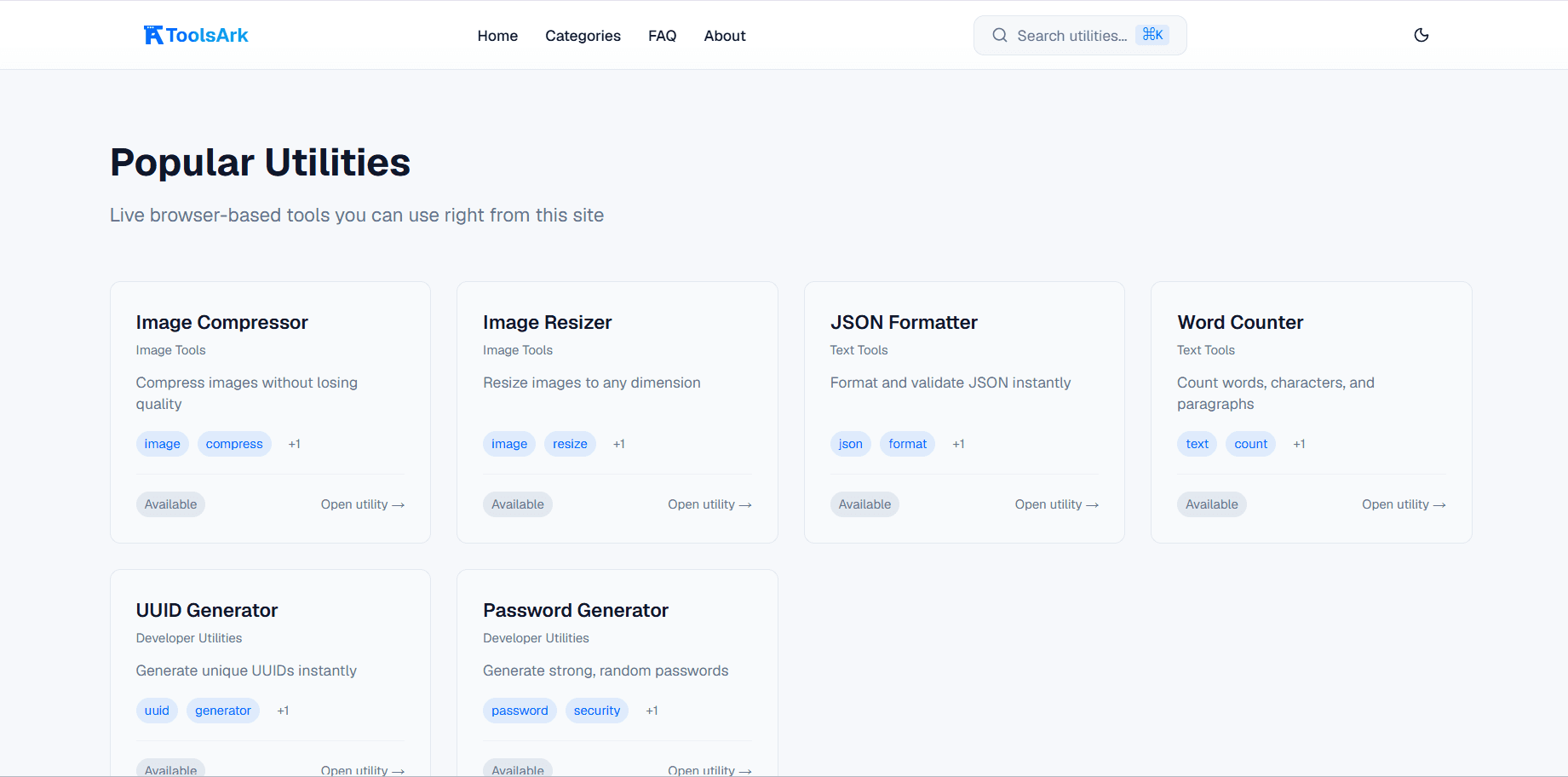Click 'Text Tools' label under JSON Formatter
Viewport: 1568px width, 777px height.
click(859, 350)
